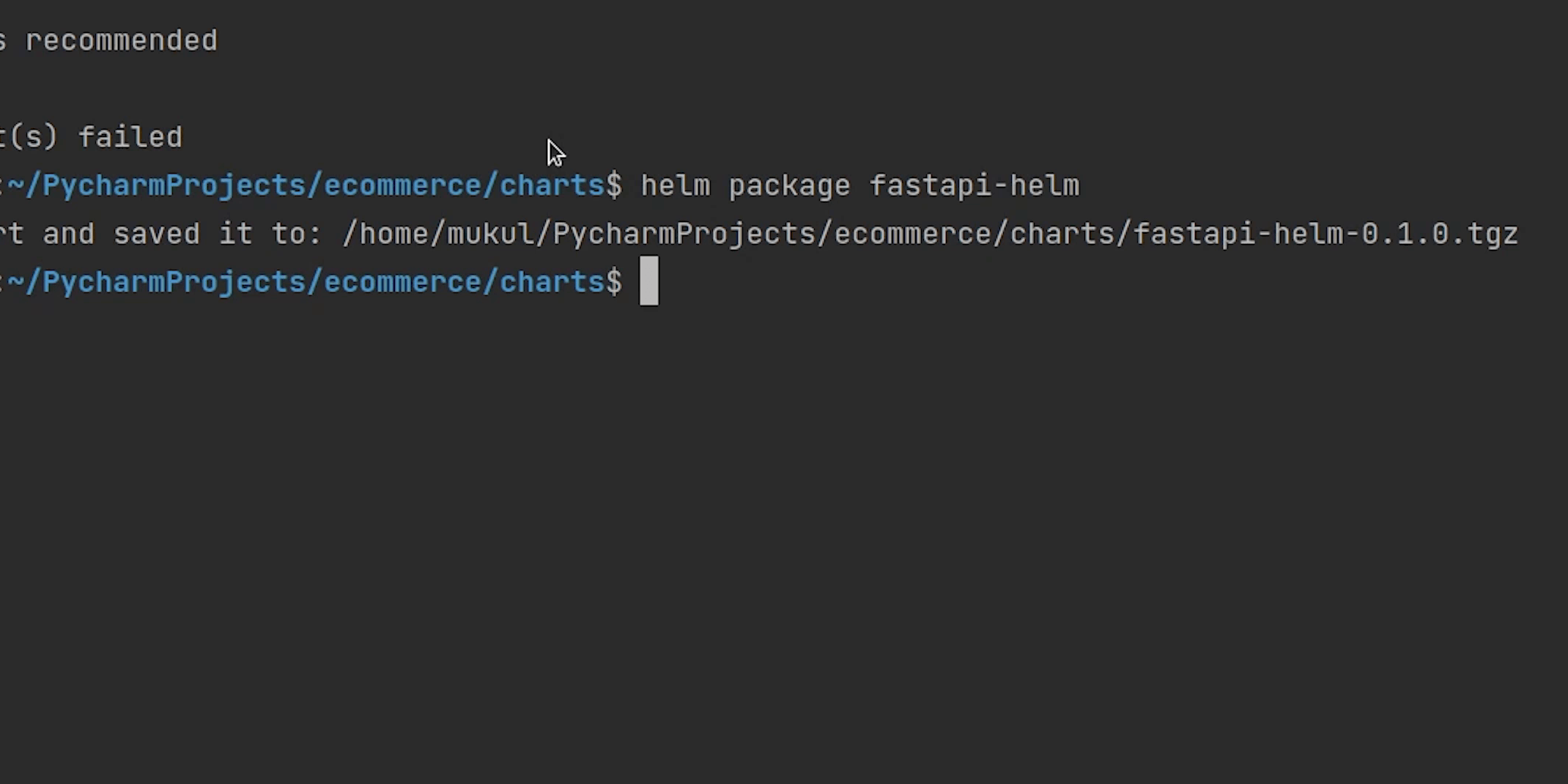The height and width of the screenshot is (784, 1568).
Task: Click the dollar sign before "helm package"
Action: click(614, 186)
